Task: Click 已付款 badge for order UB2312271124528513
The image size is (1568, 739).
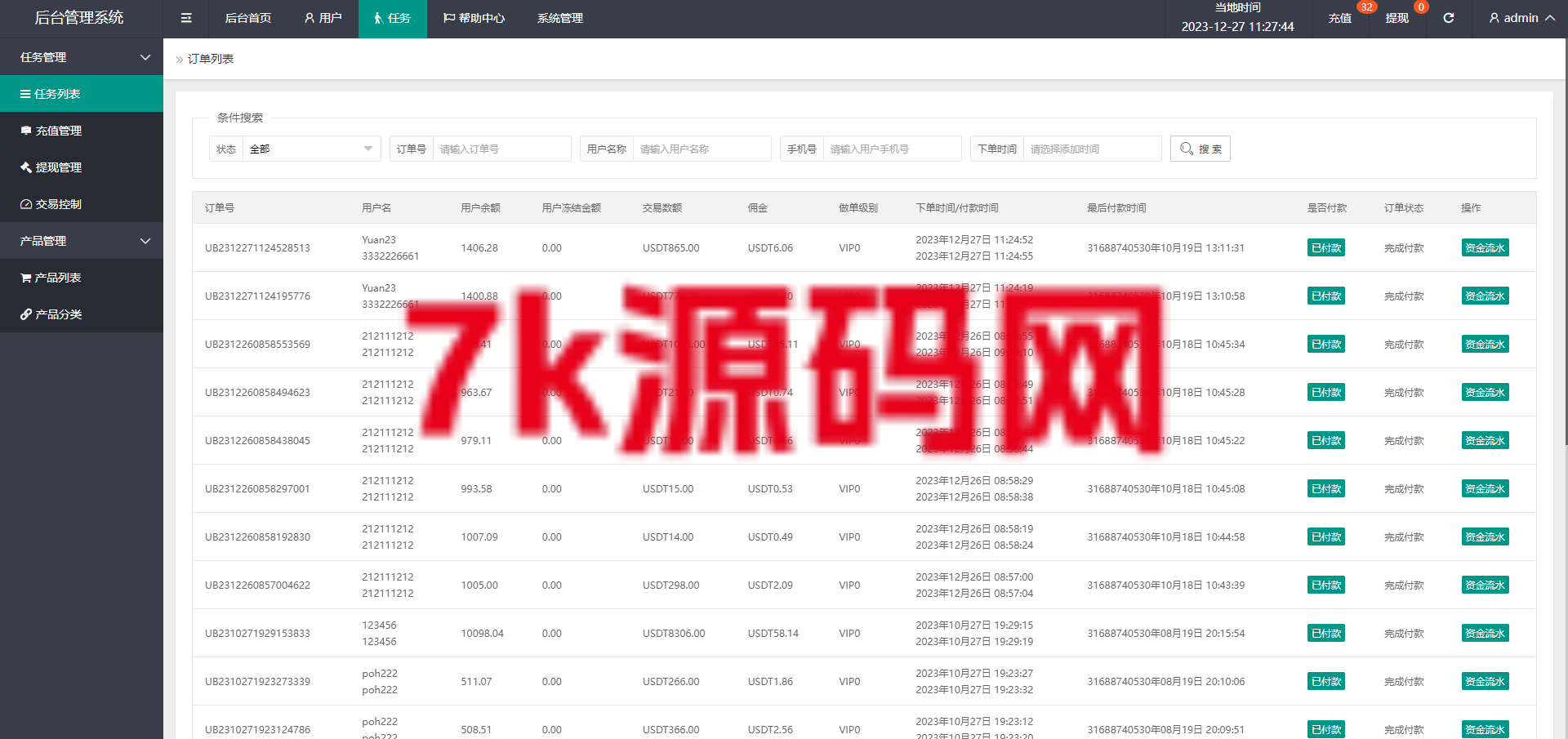Action: point(1326,247)
